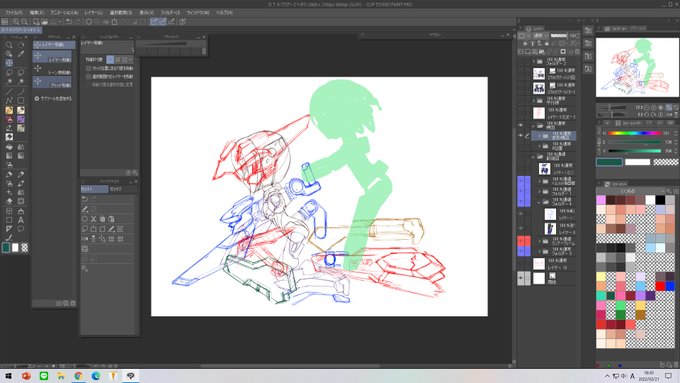
Task: Expand the selected folder layer's arrow
Action: click(x=540, y=136)
